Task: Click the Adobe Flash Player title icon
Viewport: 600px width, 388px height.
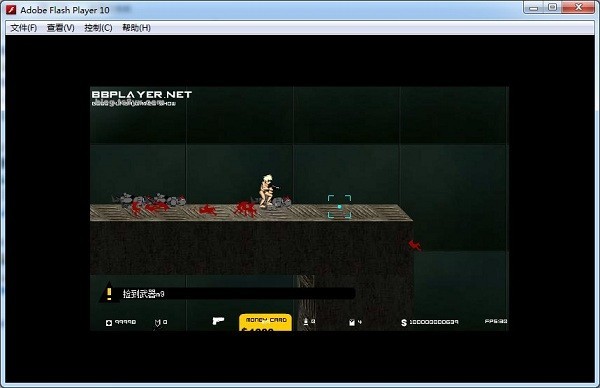Action: (11, 10)
